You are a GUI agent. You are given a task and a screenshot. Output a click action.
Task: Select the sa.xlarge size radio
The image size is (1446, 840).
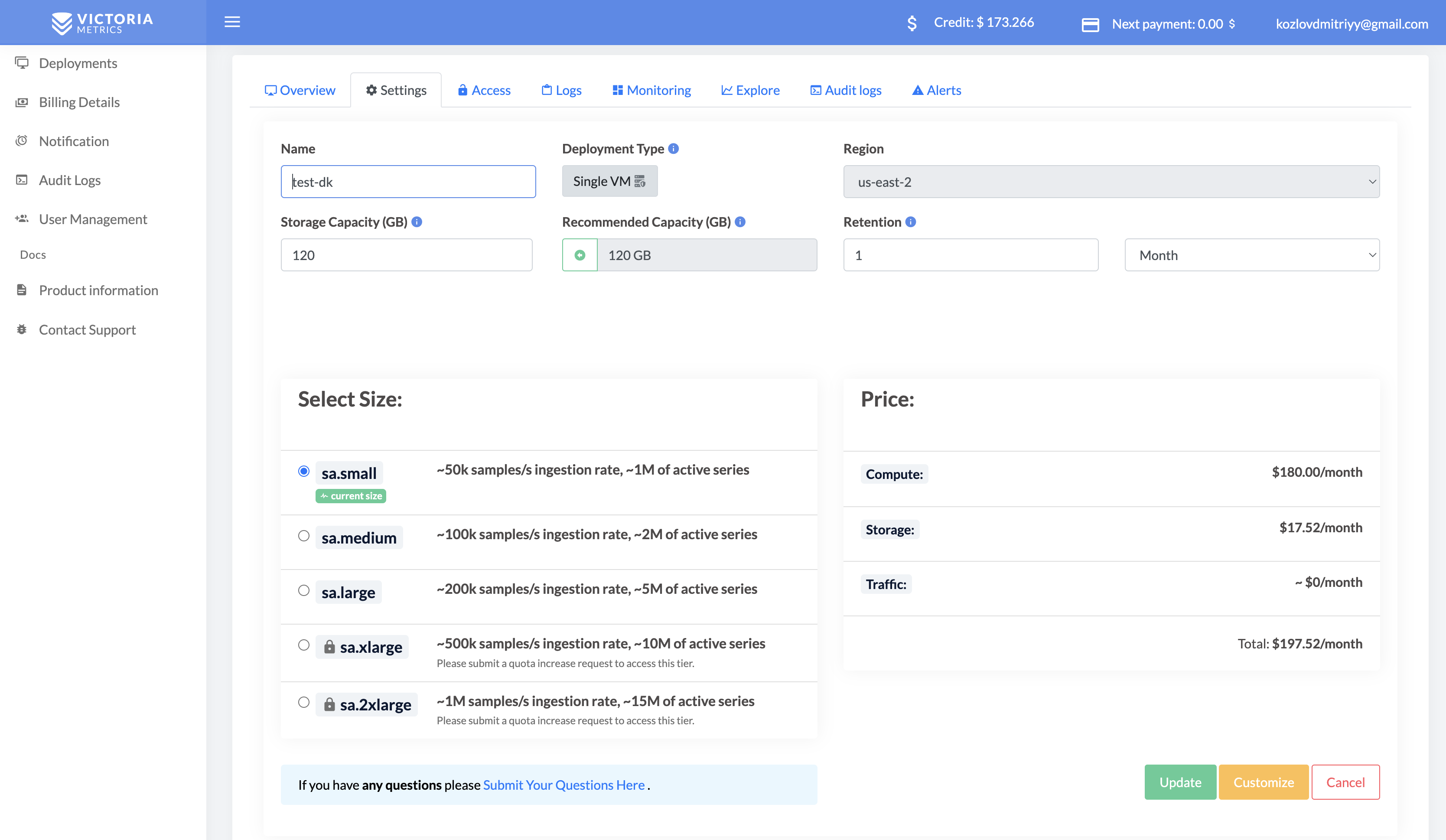coord(304,645)
